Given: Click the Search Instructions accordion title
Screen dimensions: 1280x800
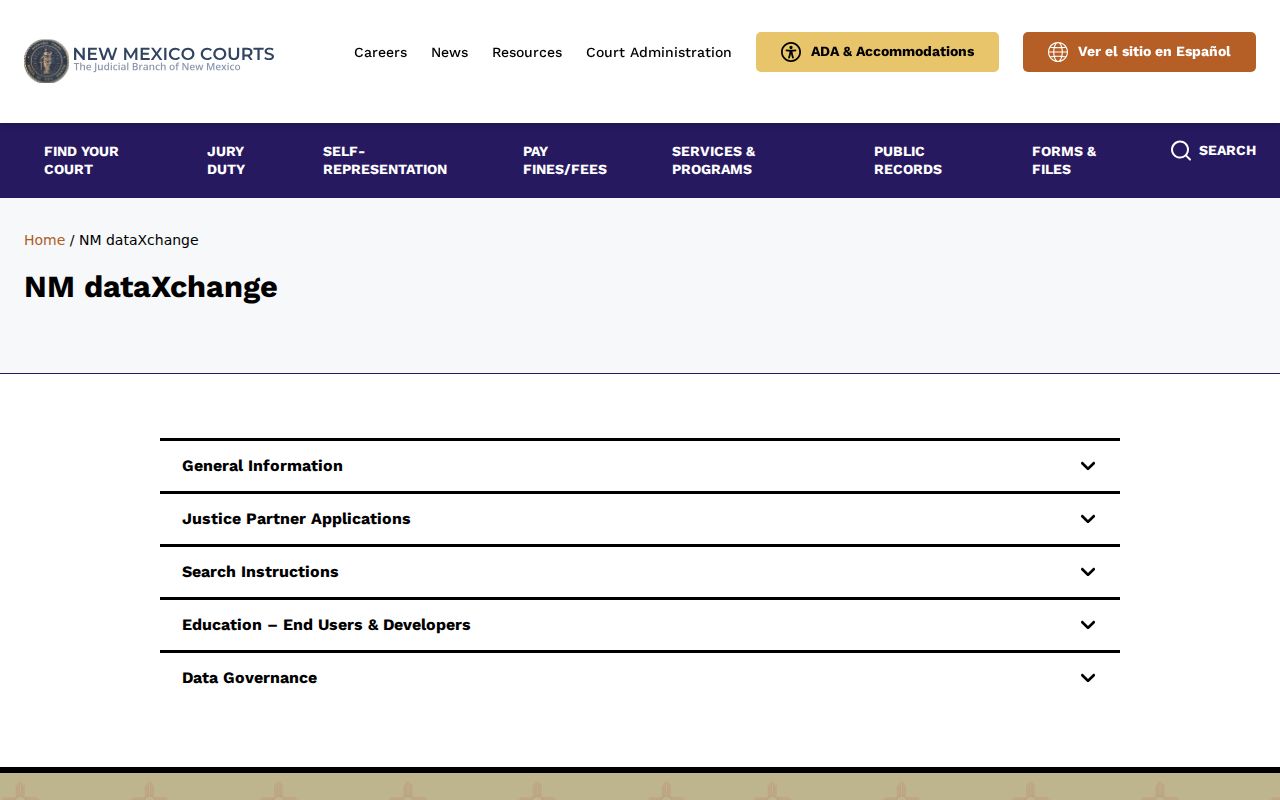Looking at the screenshot, I should tap(260, 572).
